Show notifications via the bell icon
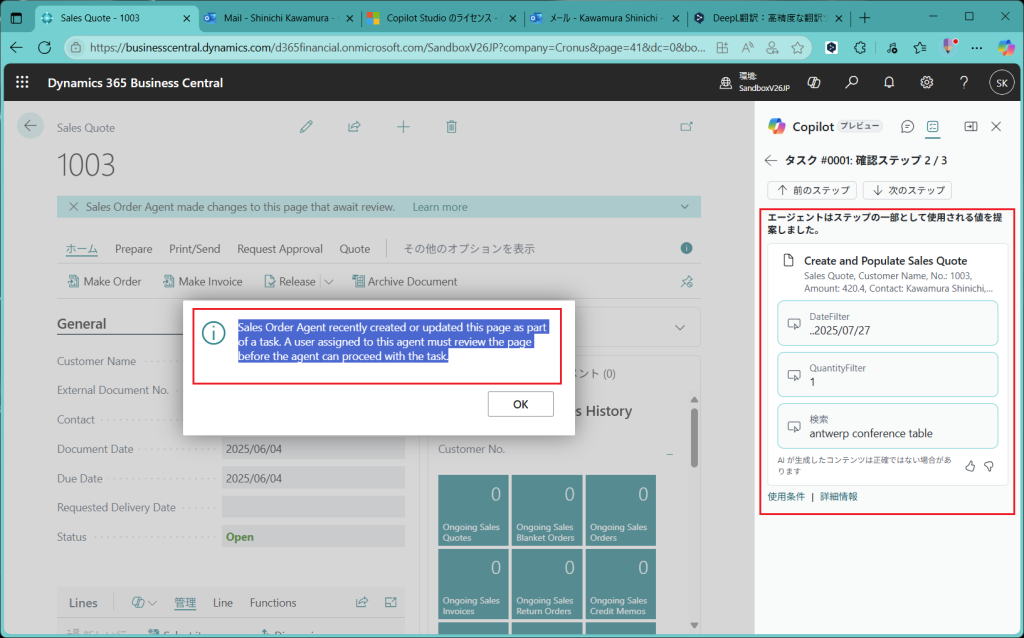Screen dimensions: 1024x638 pyautogui.click(x=889, y=82)
